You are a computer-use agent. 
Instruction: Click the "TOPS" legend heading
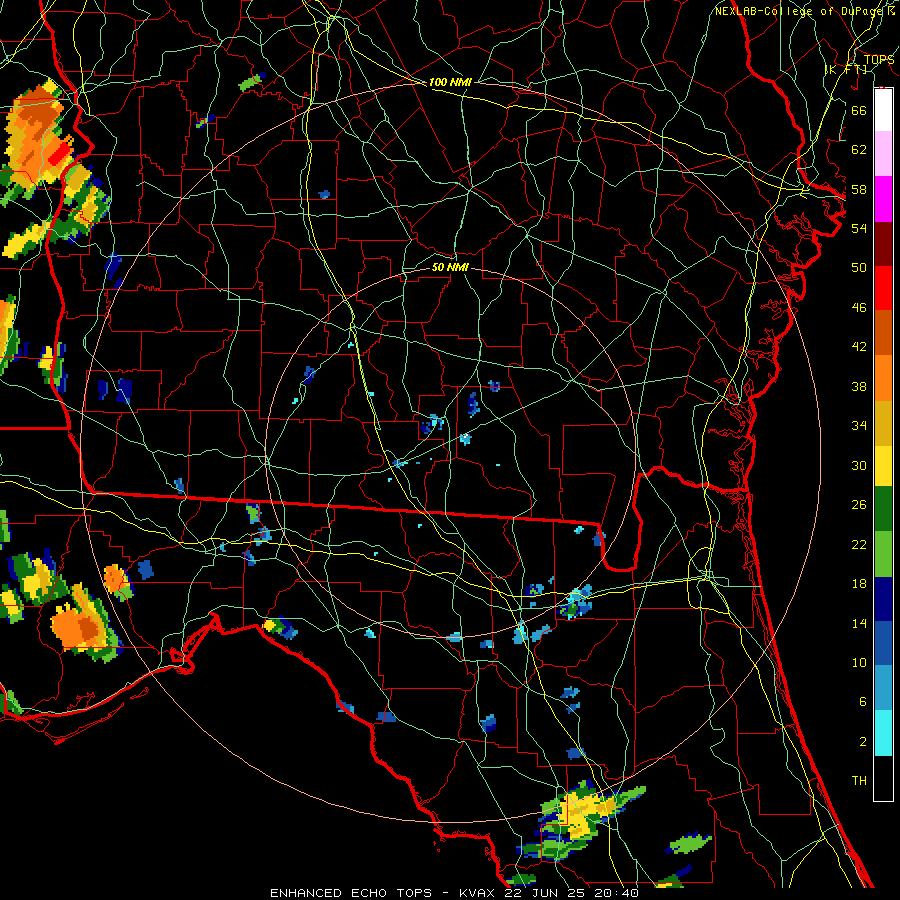point(879,59)
